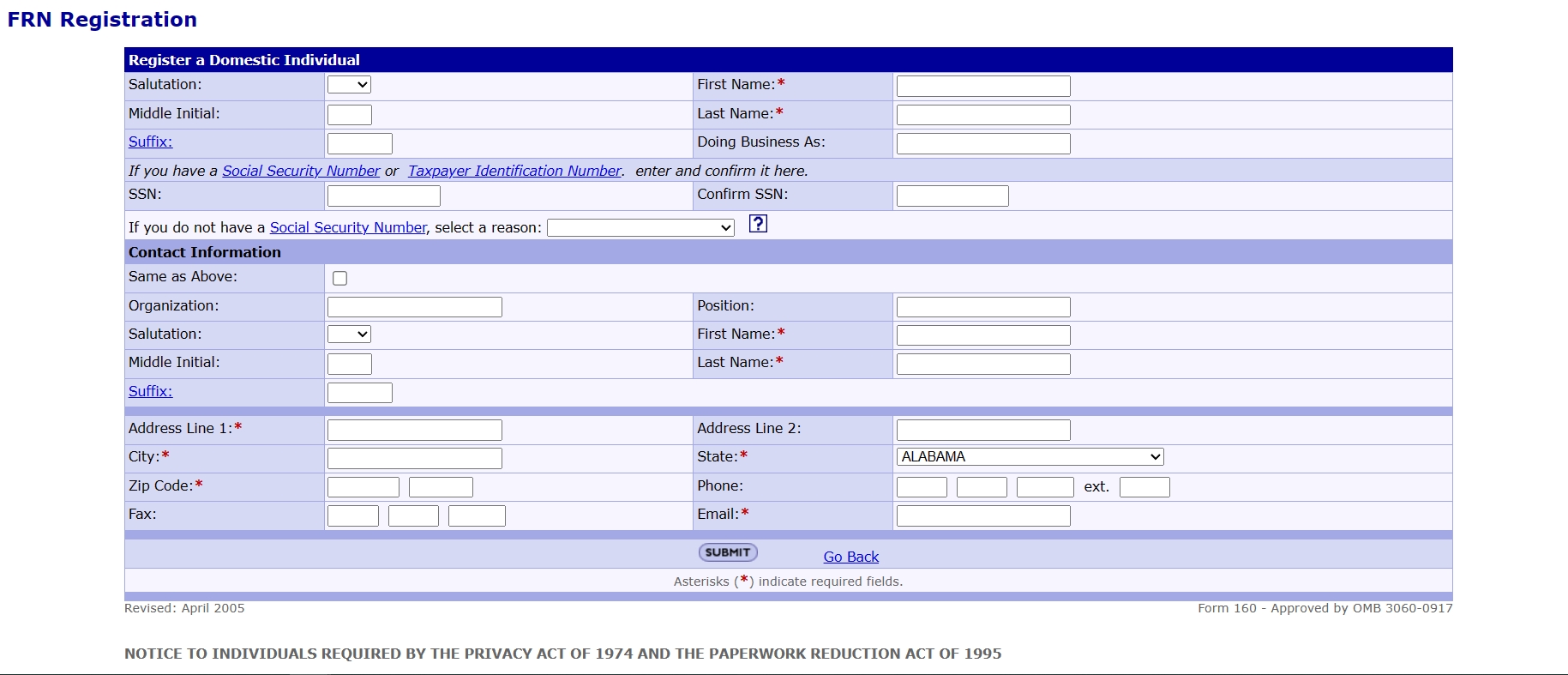Focus the Position field
1568x675 pixels.
click(x=983, y=306)
